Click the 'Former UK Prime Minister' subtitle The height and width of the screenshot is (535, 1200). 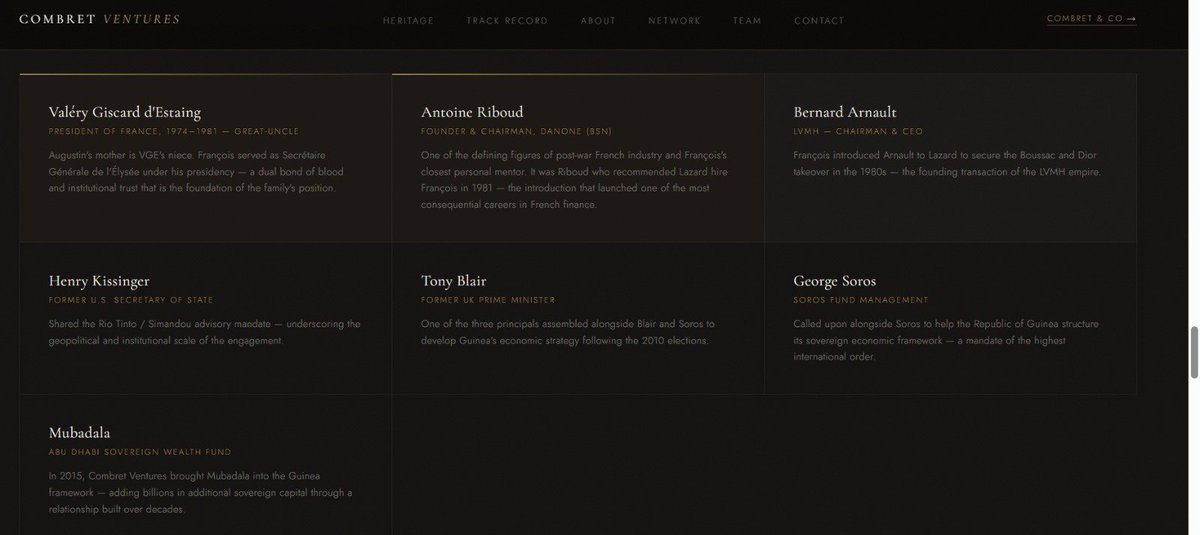click(x=488, y=300)
